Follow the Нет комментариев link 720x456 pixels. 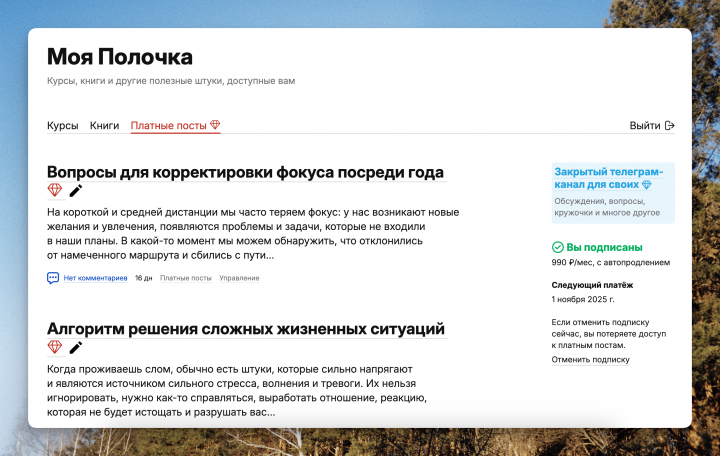(95, 278)
